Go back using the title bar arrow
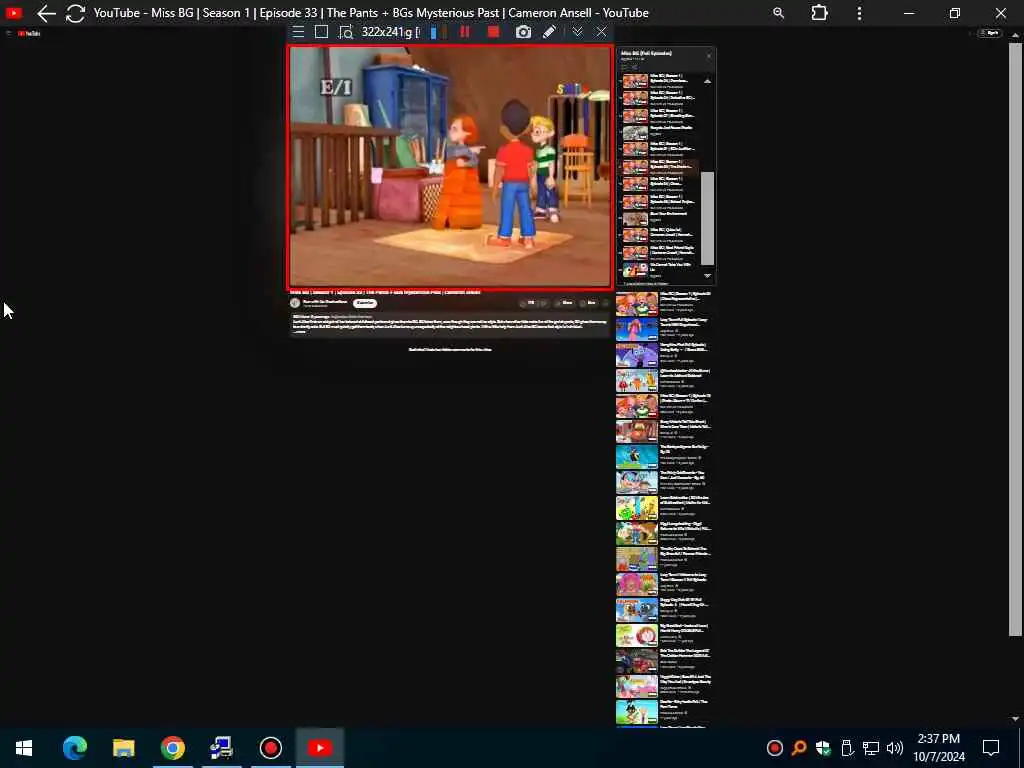Screen dimensions: 1024x768 46,13
